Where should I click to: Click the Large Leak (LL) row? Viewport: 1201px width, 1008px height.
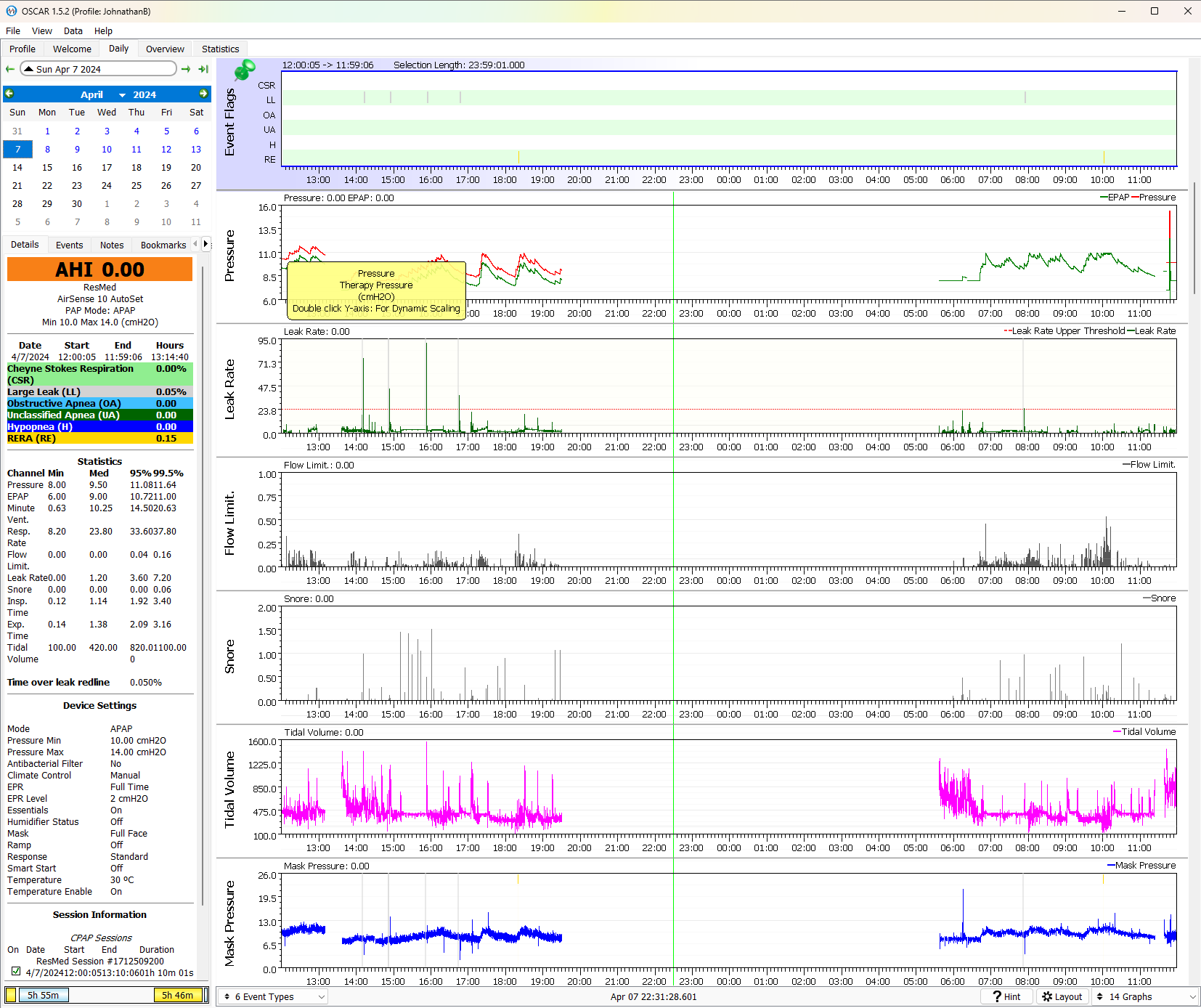[100, 391]
